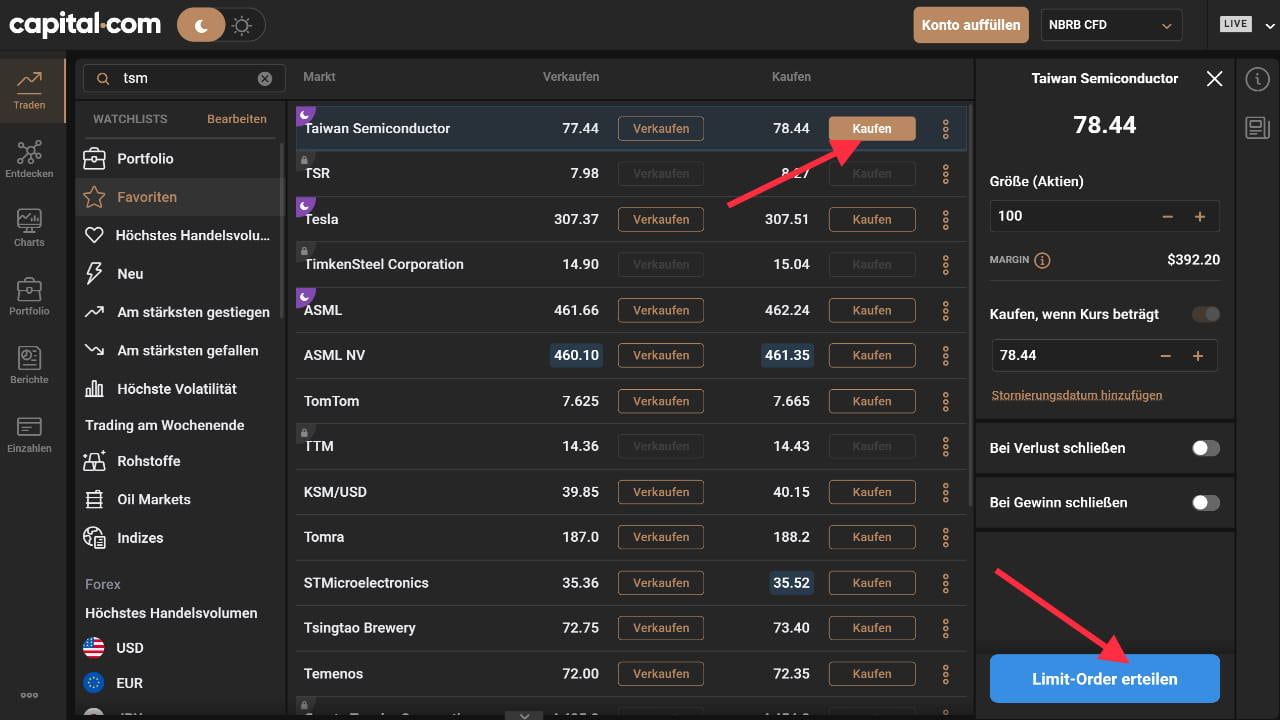The width and height of the screenshot is (1280, 720).
Task: Click Stornierungsdatum hinzufügen link
Action: tap(1077, 395)
